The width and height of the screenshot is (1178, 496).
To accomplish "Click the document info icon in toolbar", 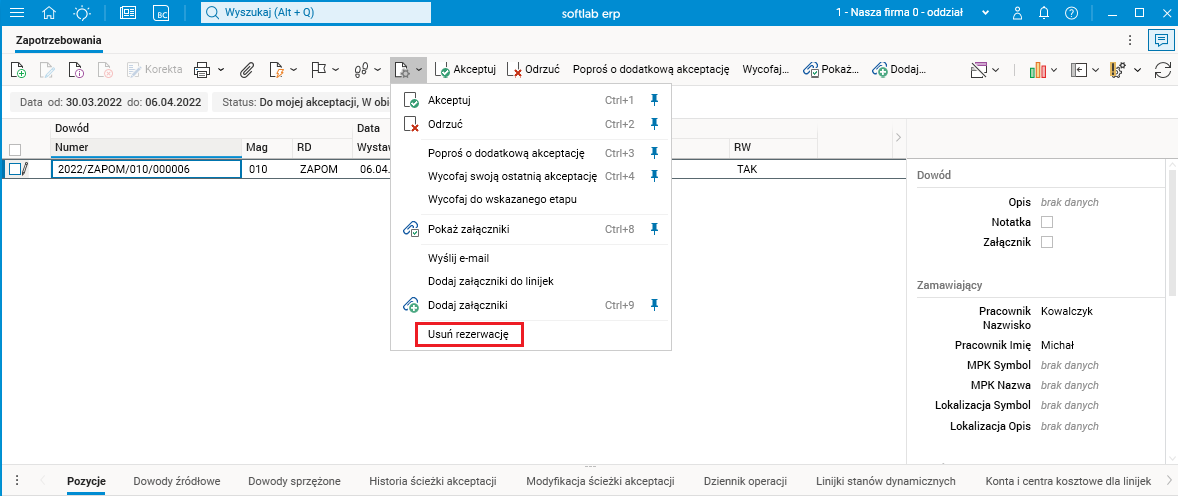I will click(x=76, y=70).
